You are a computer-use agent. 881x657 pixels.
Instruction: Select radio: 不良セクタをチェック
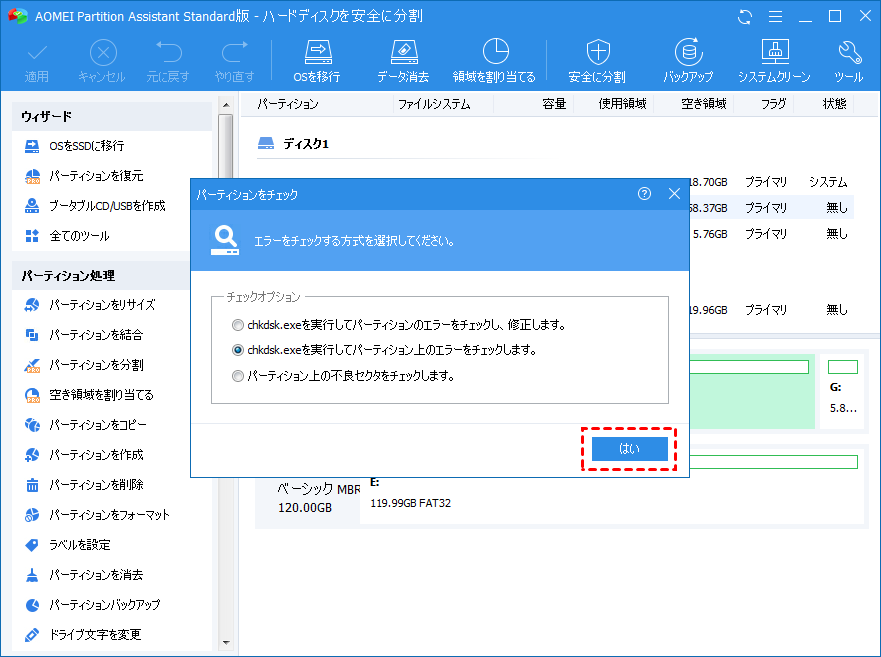click(238, 376)
